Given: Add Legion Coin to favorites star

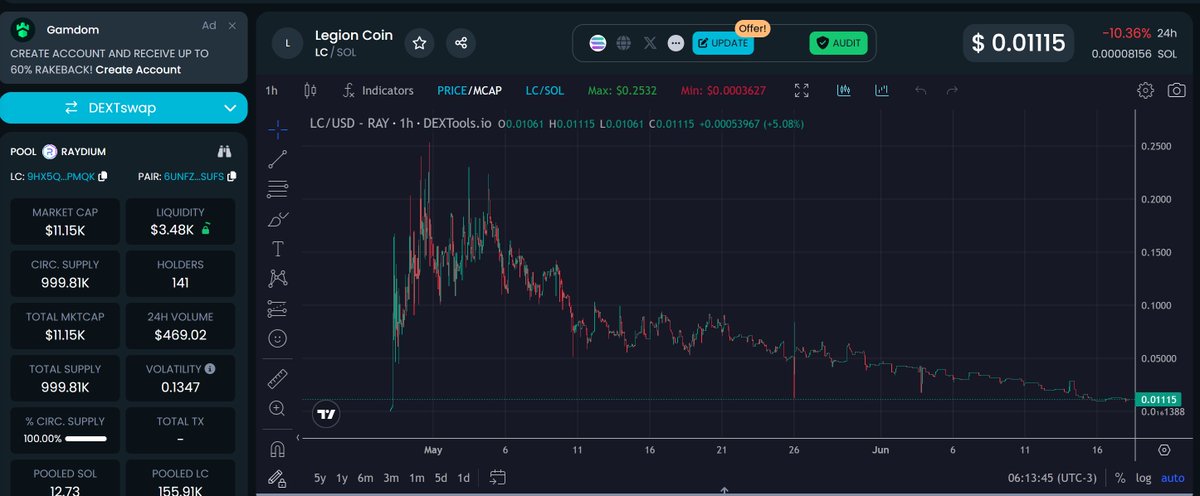Looking at the screenshot, I should (x=420, y=43).
